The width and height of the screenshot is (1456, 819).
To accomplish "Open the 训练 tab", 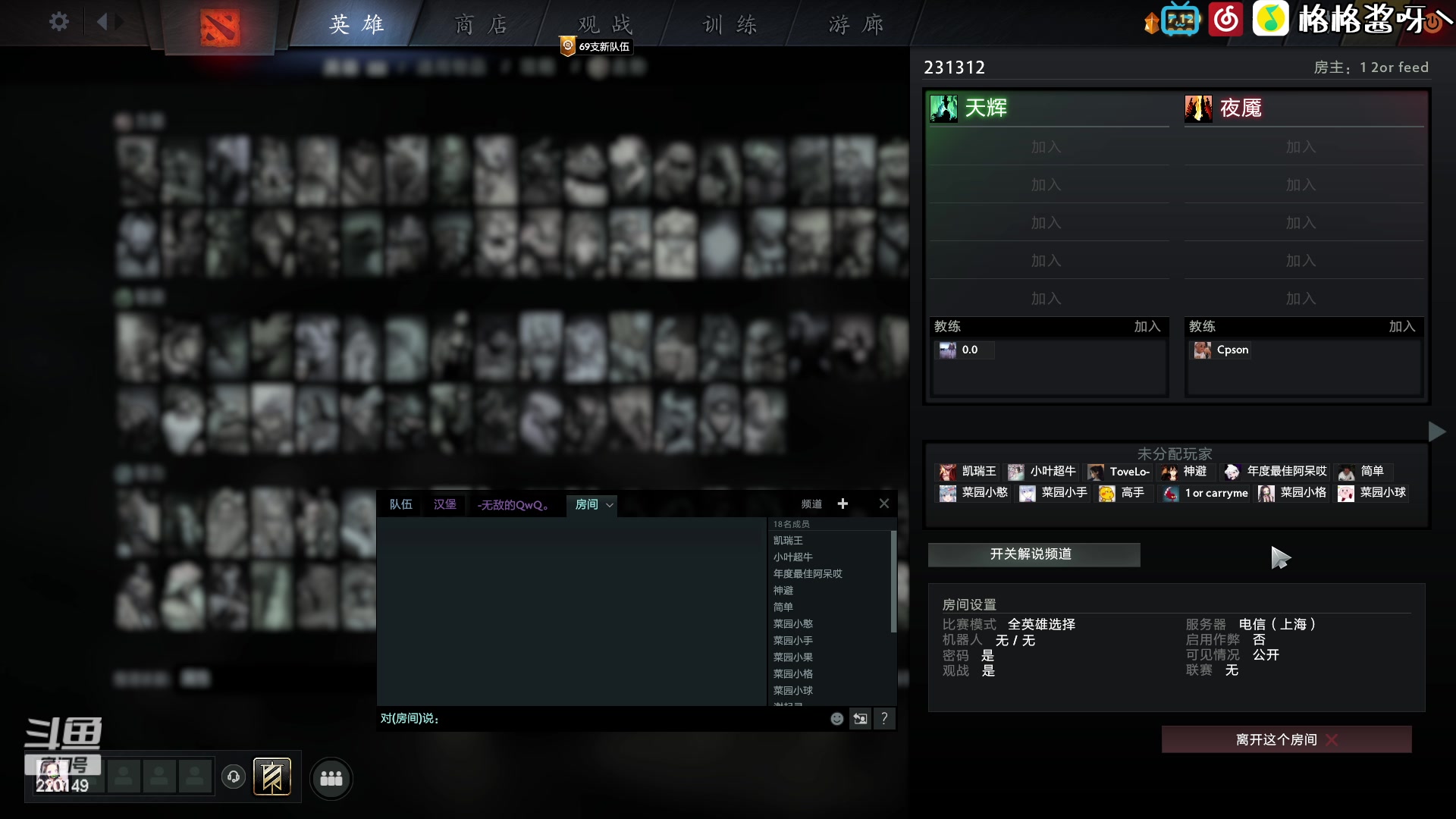I will 729,24.
